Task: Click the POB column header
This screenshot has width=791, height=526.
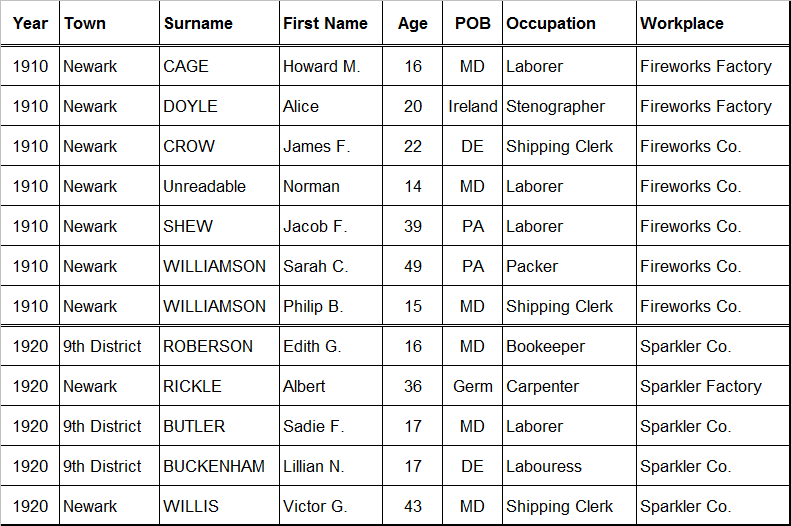Action: click(472, 23)
